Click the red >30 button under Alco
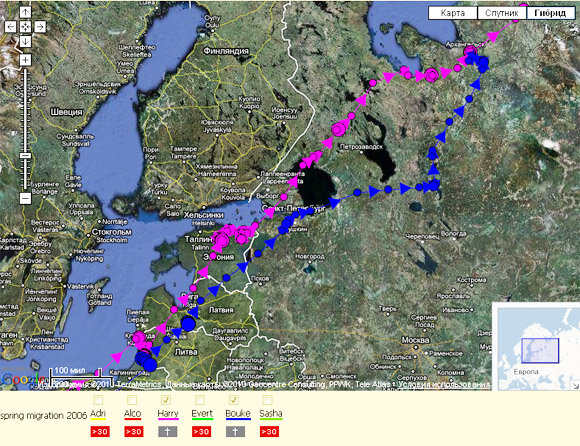 134,432
